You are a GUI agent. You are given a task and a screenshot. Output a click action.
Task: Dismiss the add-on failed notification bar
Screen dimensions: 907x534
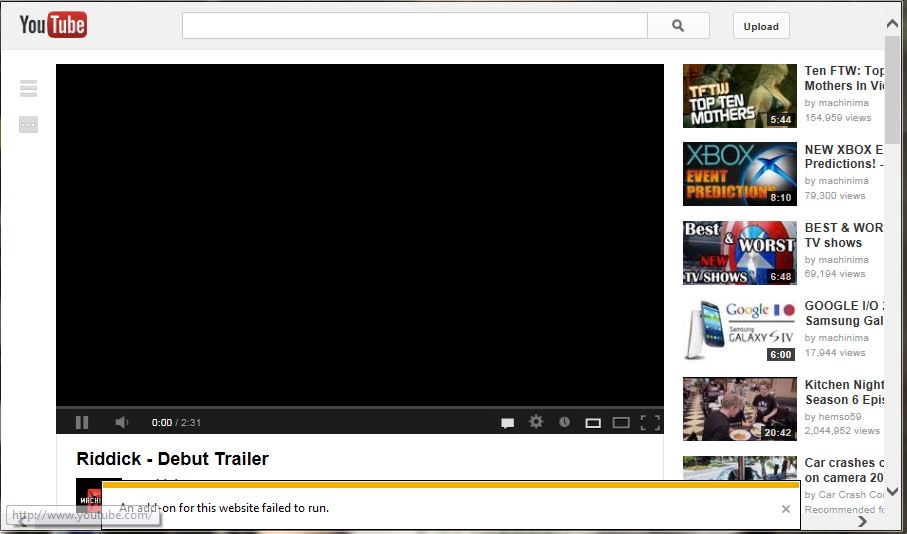(786, 509)
